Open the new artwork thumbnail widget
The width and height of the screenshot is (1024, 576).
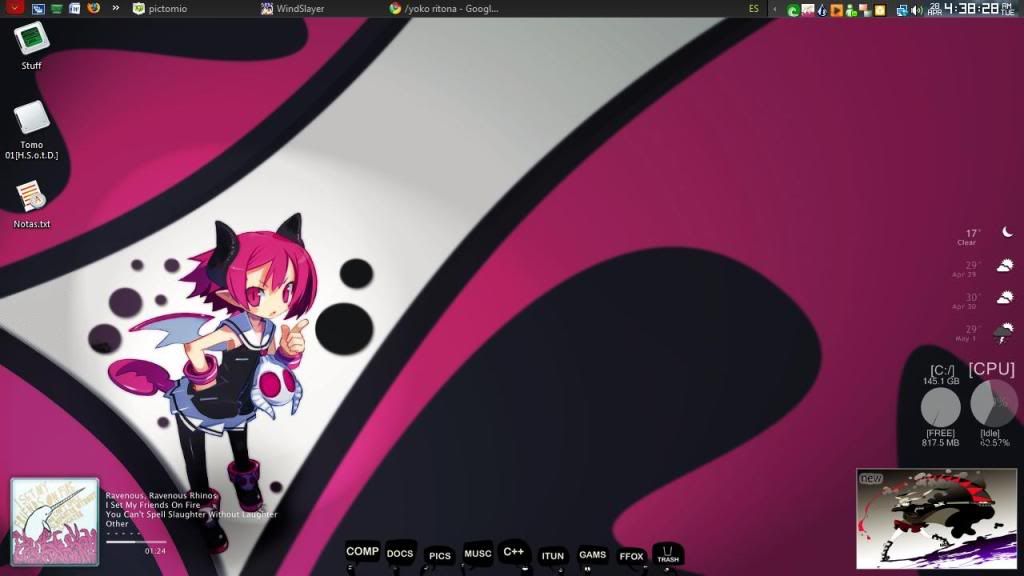(x=936, y=519)
